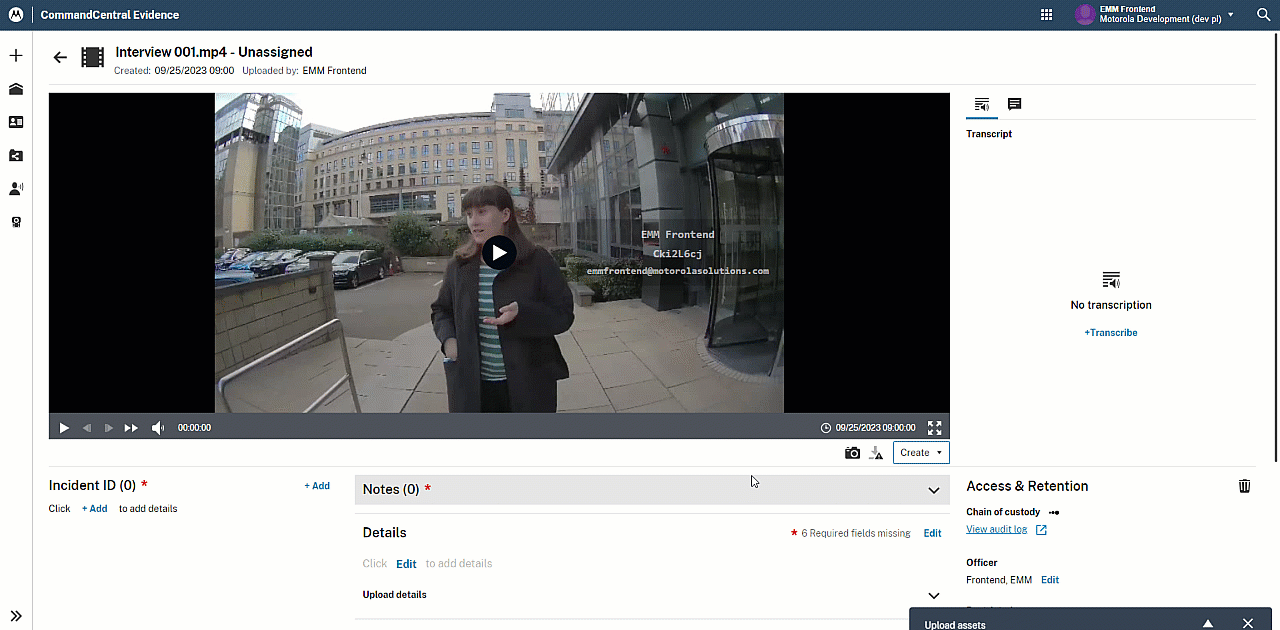This screenshot has width=1280, height=630.
Task: Open the shared folder icon in sidebar
Action: click(x=16, y=155)
